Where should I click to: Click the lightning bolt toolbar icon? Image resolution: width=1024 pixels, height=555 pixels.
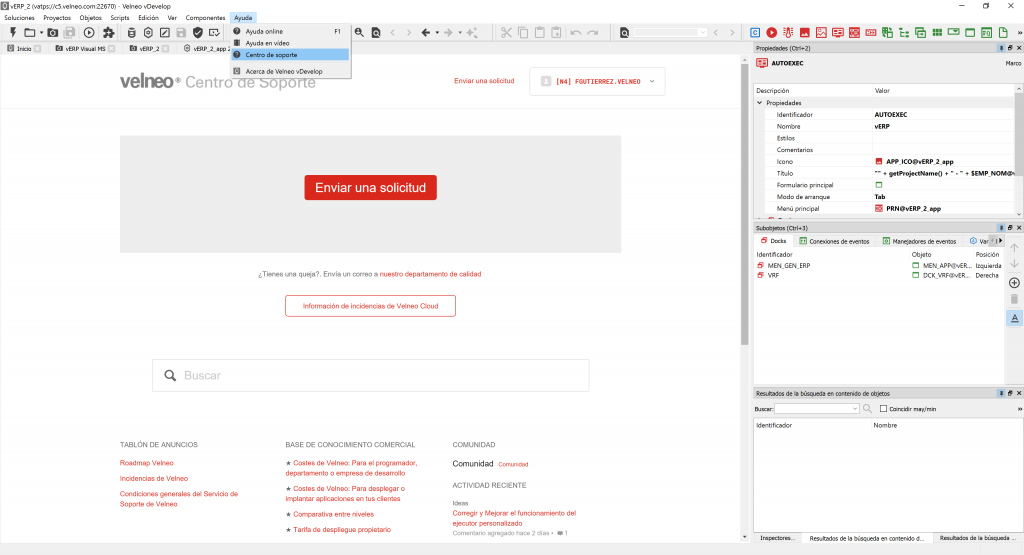tap(12, 32)
